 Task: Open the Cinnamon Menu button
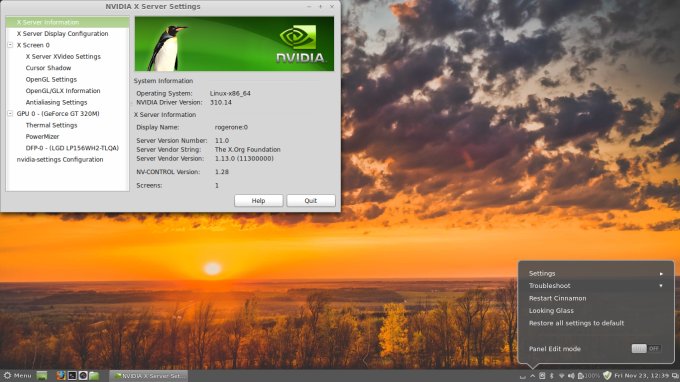tap(17, 375)
